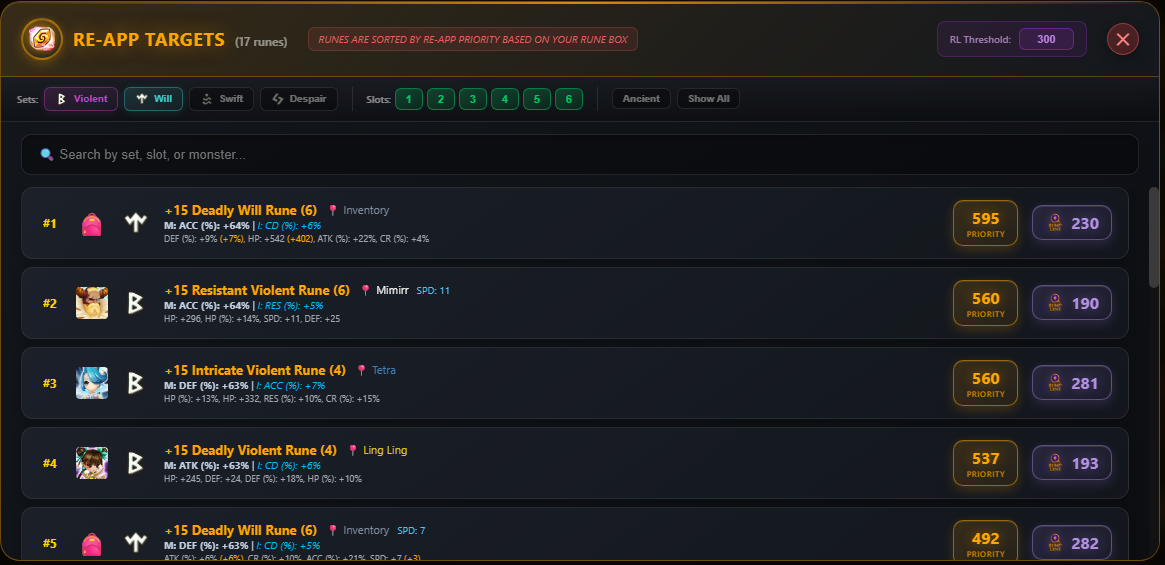Click Ling Ling monster portrait icon
This screenshot has height=565, width=1165.
[92, 463]
